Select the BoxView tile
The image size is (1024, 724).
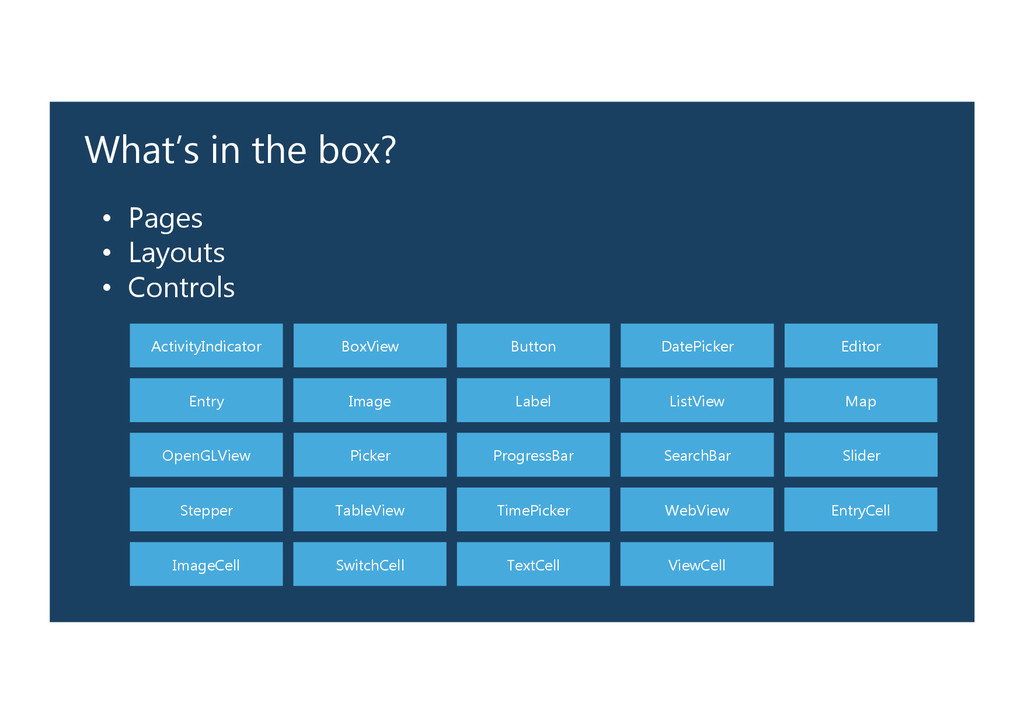(x=370, y=345)
